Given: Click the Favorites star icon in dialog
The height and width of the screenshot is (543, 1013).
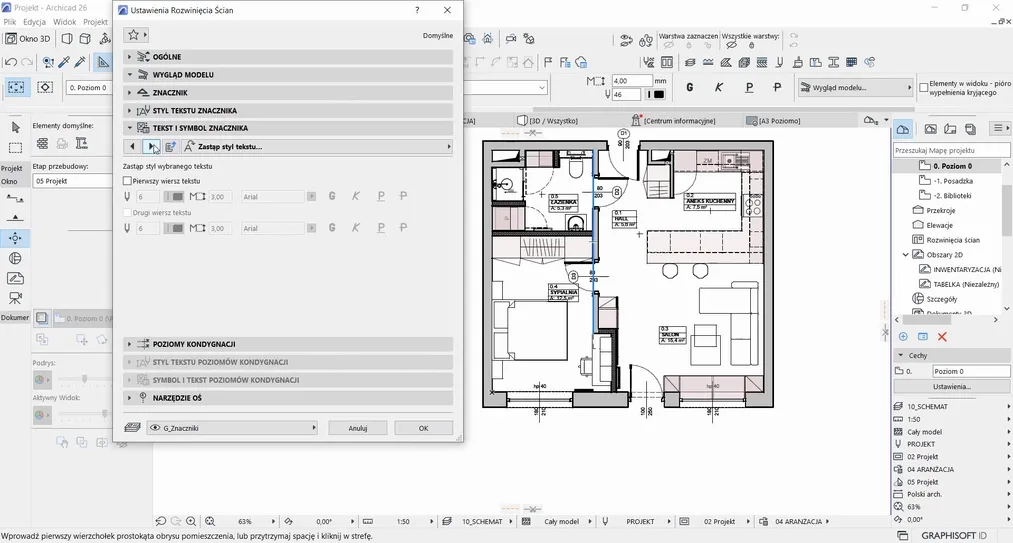Looking at the screenshot, I should (x=133, y=35).
